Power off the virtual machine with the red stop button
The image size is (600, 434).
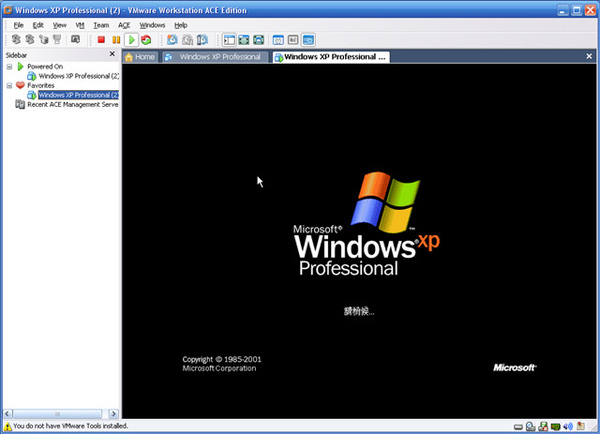click(101, 39)
